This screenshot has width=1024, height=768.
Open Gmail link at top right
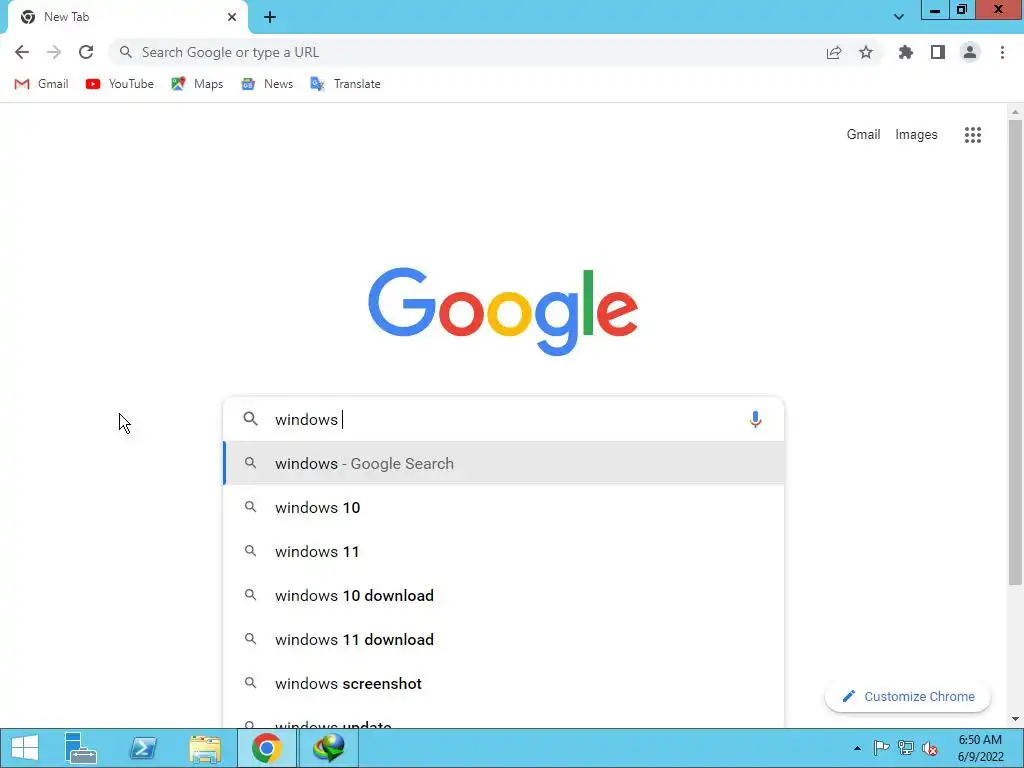(x=863, y=135)
